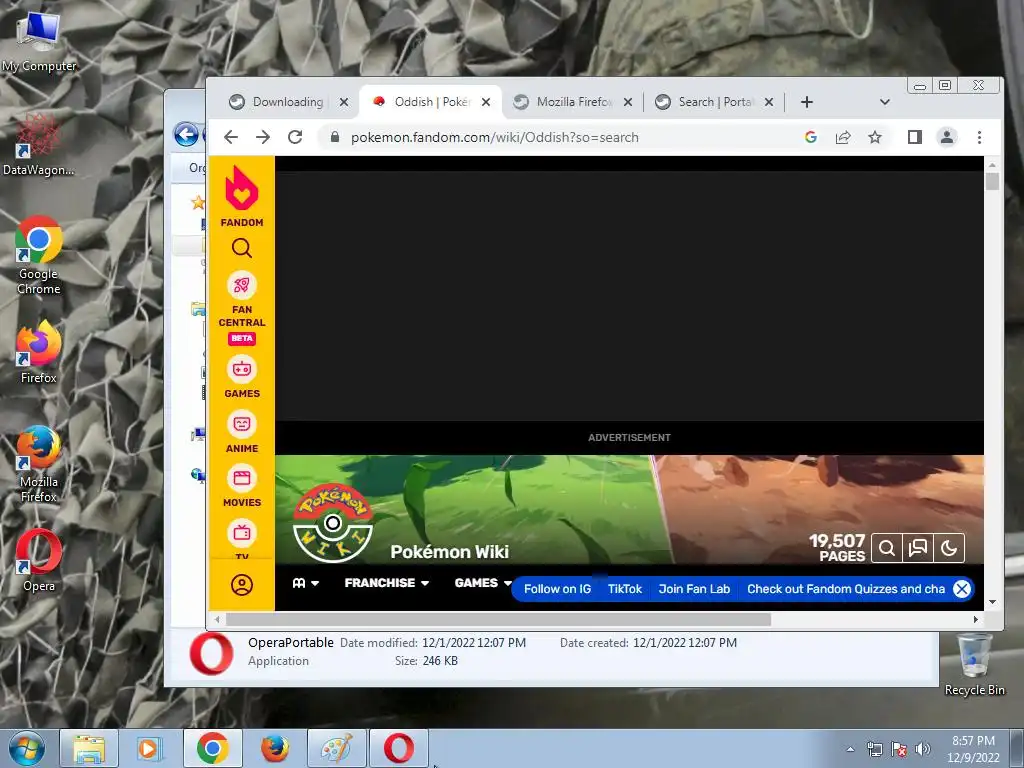Image resolution: width=1024 pixels, height=768 pixels.
Task: Open Chrome side panel icon
Action: tap(914, 137)
